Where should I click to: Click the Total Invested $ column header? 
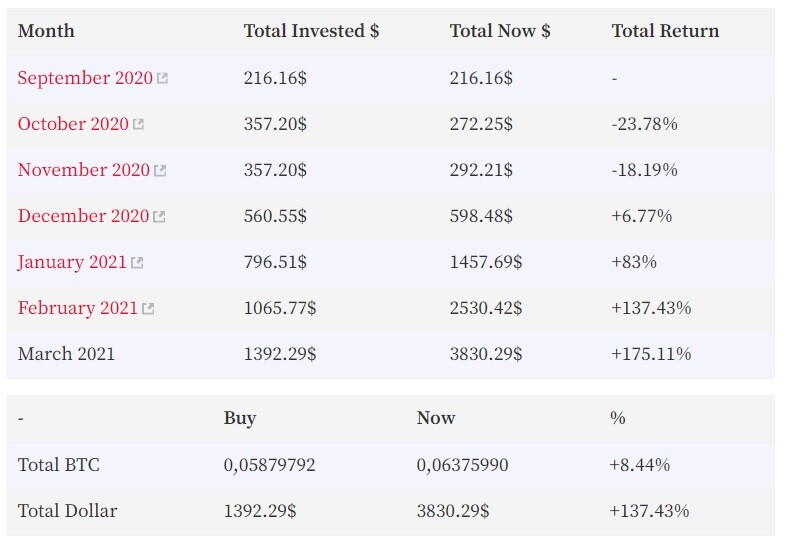[311, 31]
